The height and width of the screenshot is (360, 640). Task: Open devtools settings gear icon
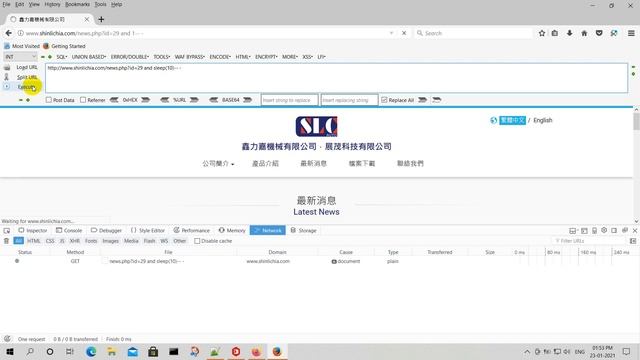(x=604, y=231)
